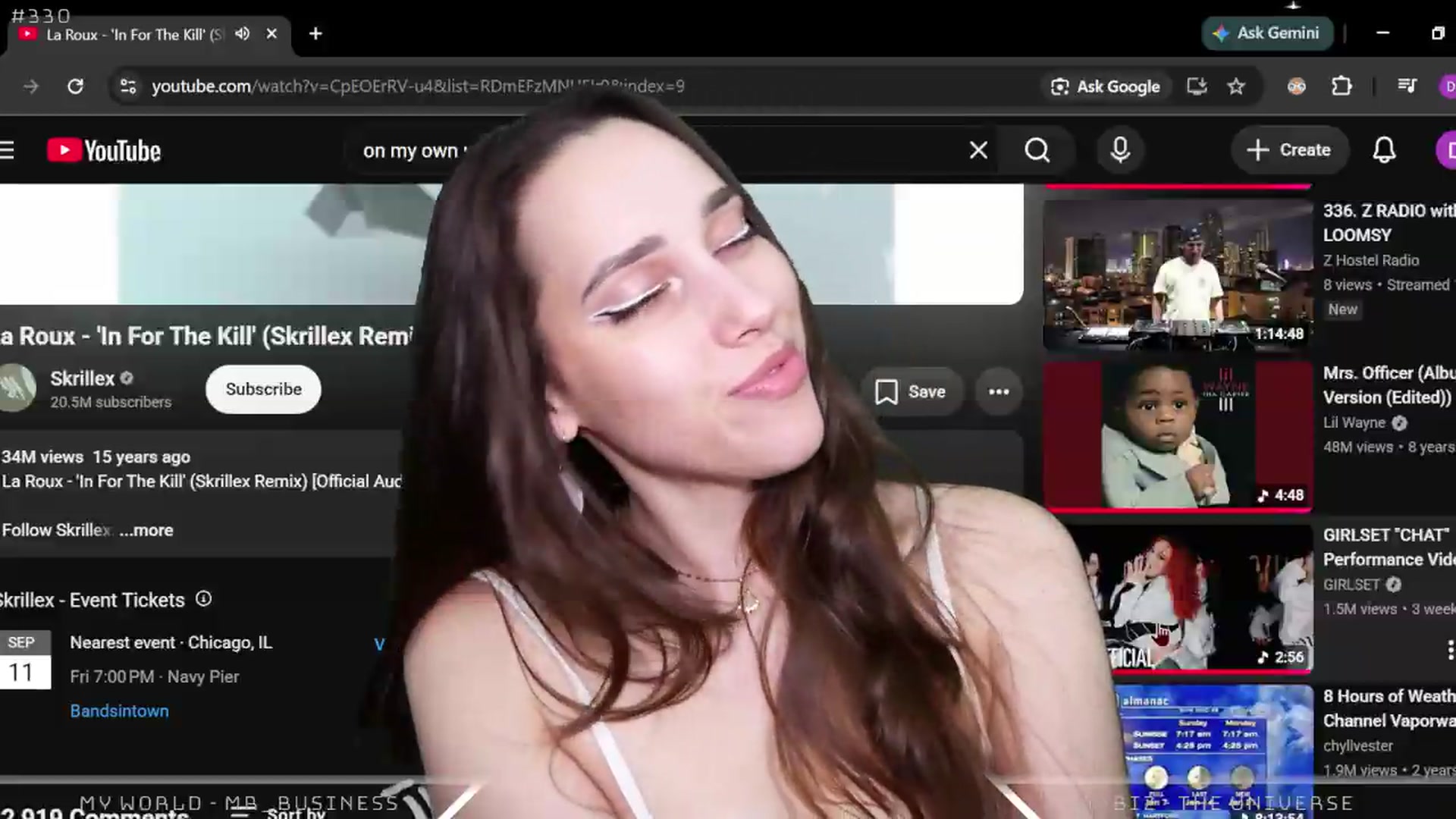
Task: Save the video to a playlist
Action: click(910, 391)
